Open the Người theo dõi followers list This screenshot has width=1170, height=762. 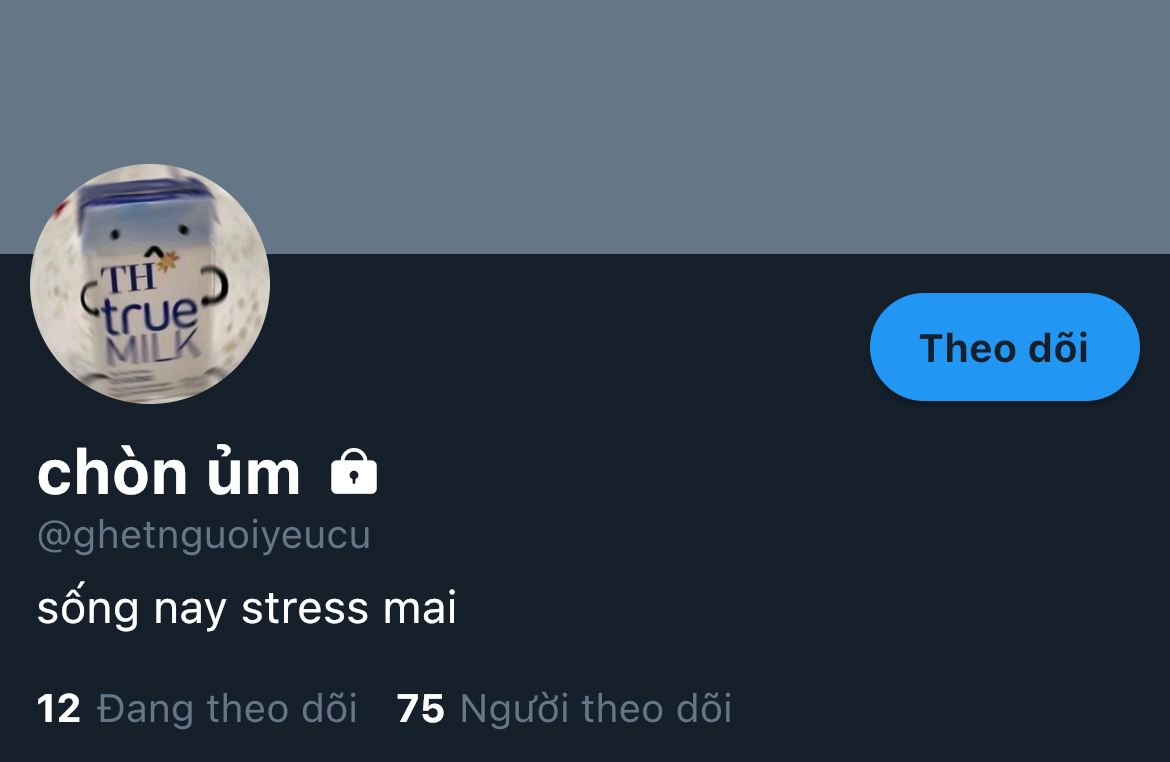point(564,708)
